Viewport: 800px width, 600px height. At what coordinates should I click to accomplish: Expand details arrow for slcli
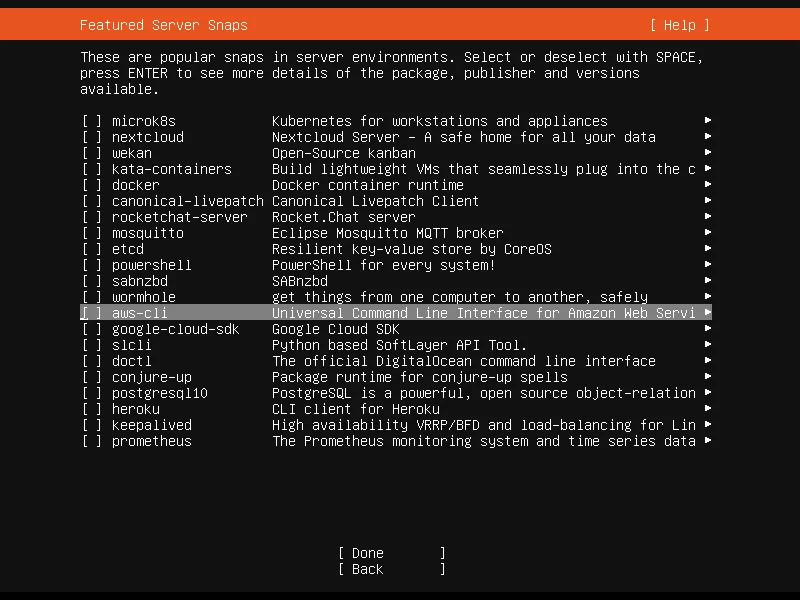(x=708, y=344)
